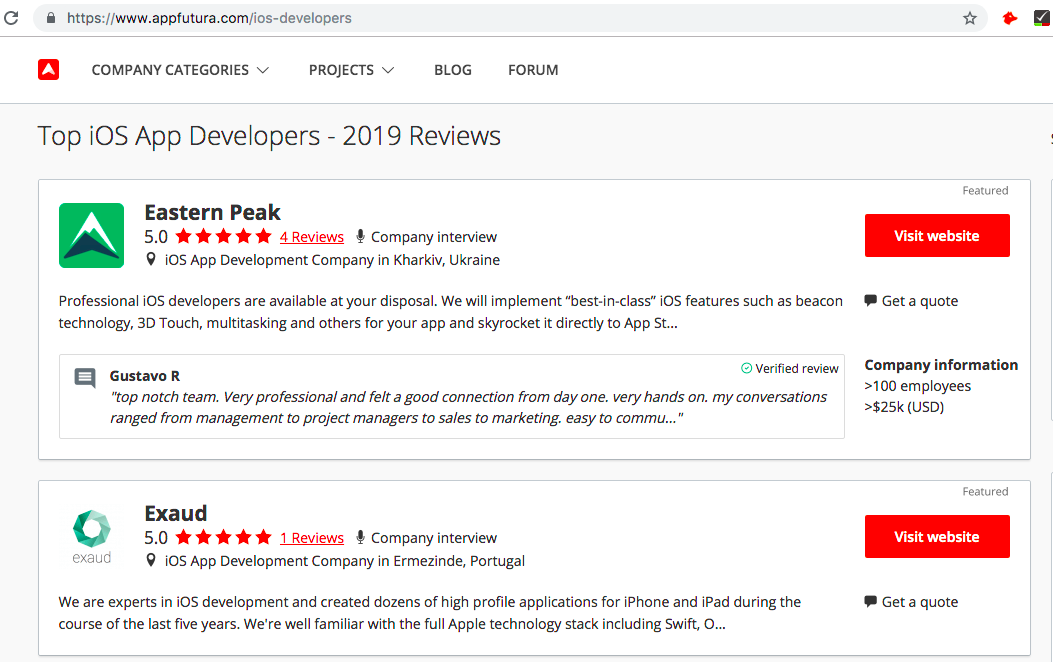
Task: Click the AppFutura red logo
Action: tap(48, 70)
